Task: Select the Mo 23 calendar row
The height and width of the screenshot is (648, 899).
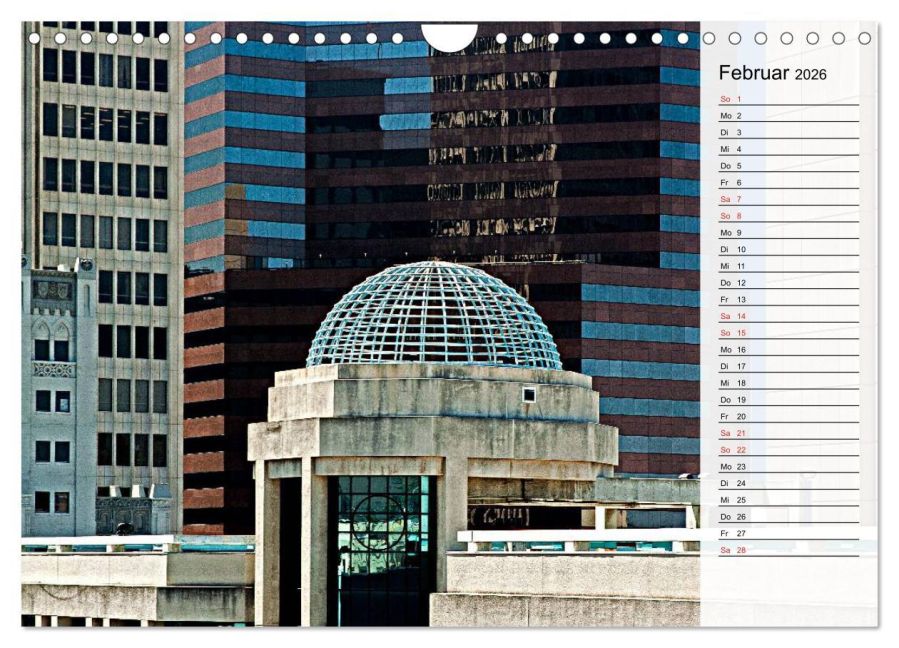Action: [x=789, y=467]
